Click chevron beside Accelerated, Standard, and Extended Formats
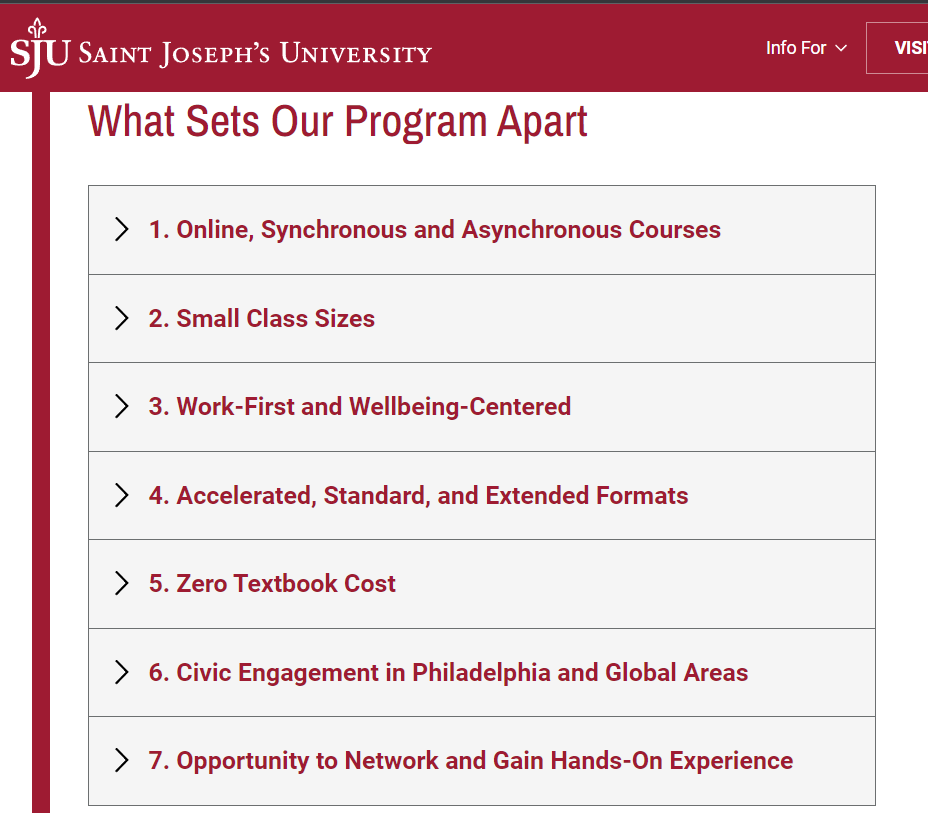Image resolution: width=928 pixels, height=813 pixels. click(121, 495)
